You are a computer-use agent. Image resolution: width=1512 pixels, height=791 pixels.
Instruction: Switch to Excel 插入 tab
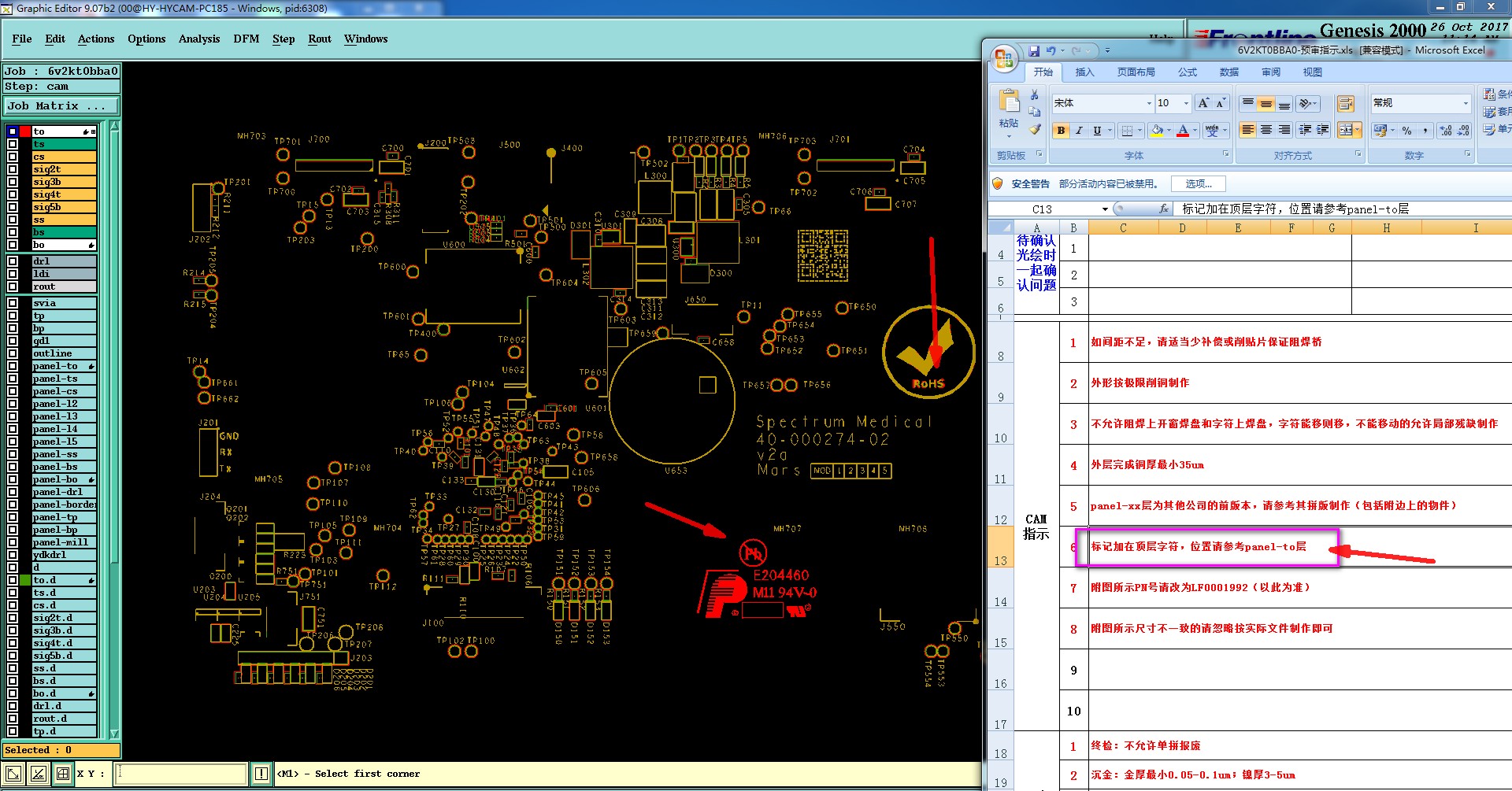[1084, 72]
